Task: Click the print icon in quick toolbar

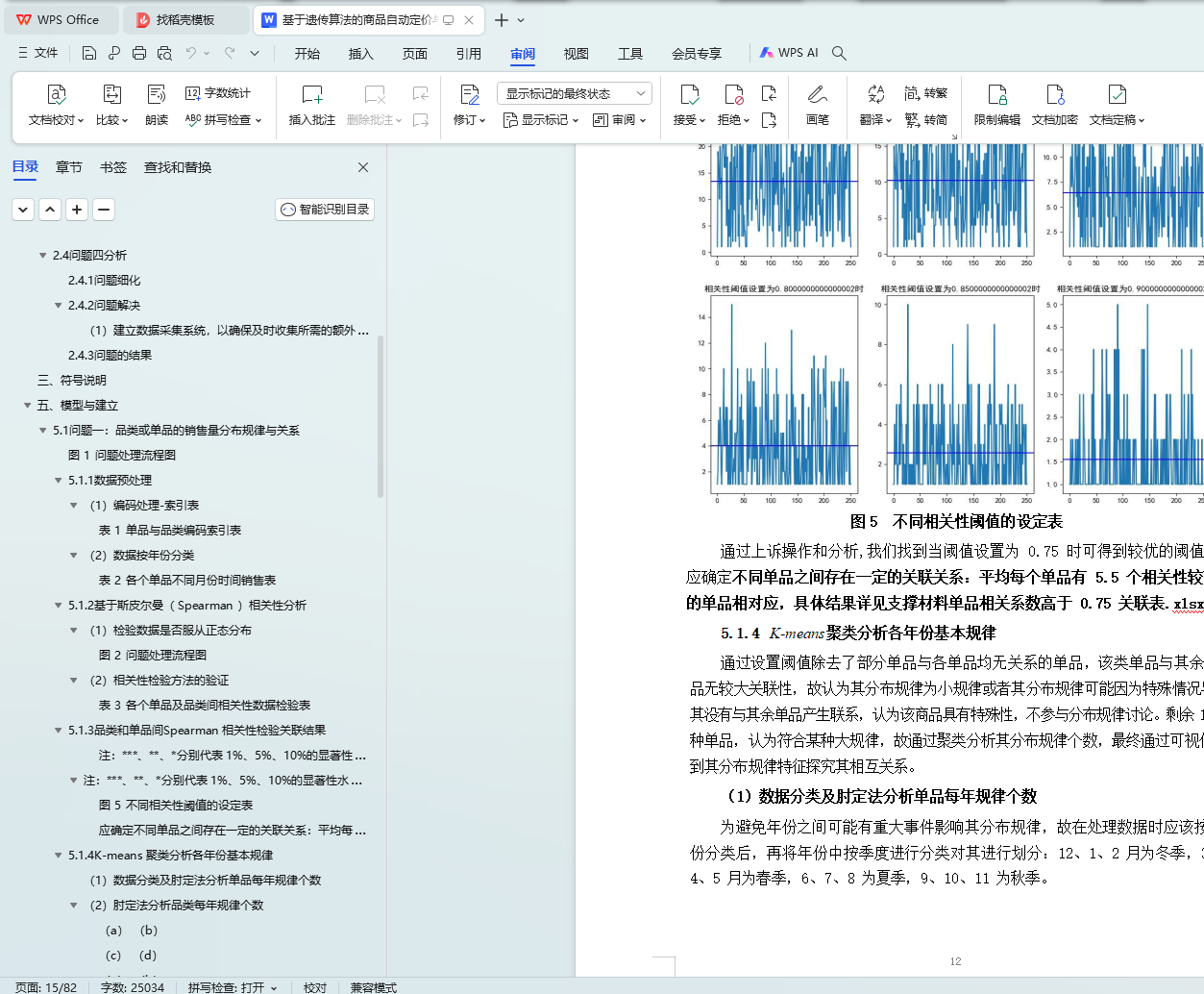Action: point(139,53)
